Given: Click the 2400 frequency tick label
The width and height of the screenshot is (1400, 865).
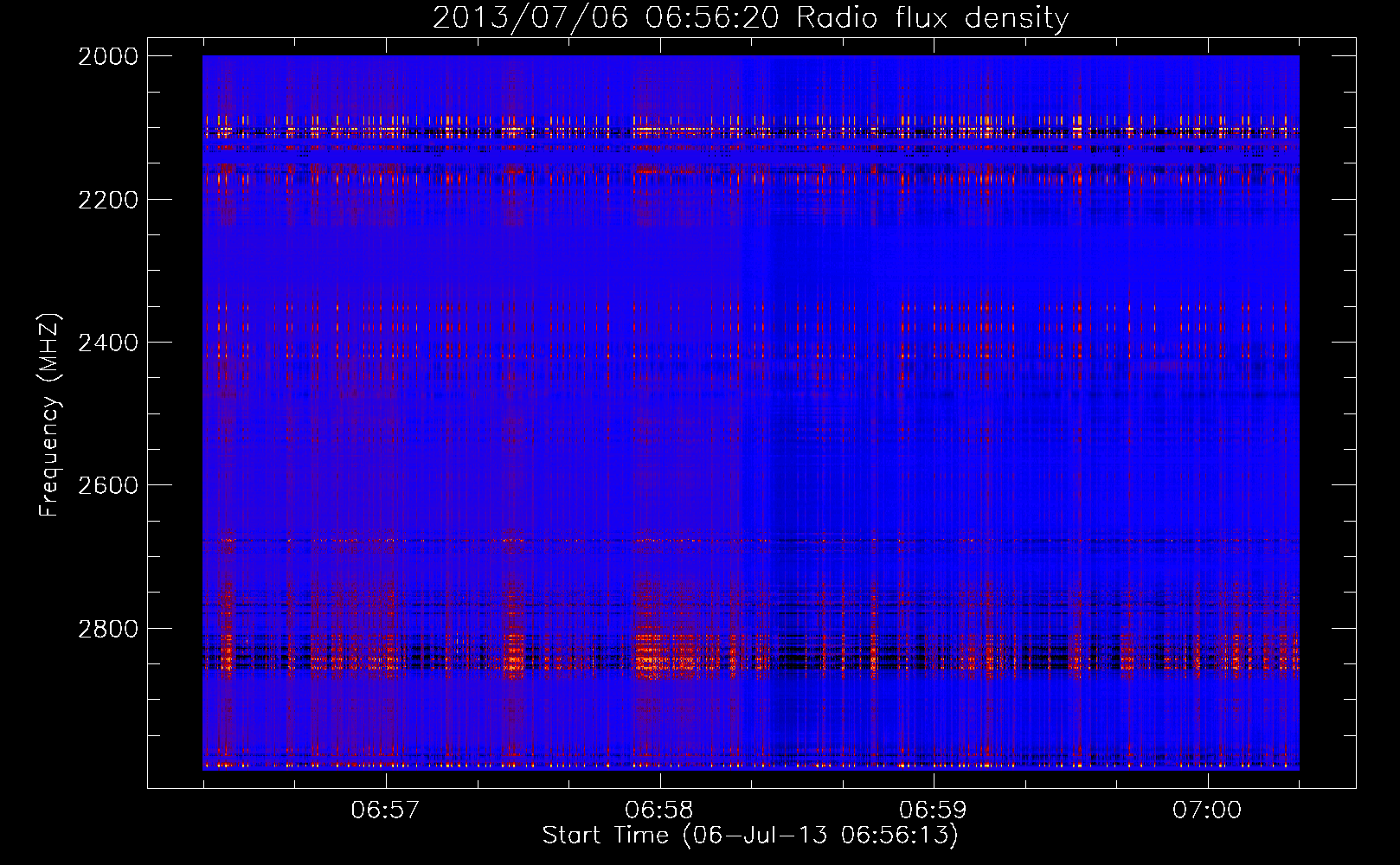Looking at the screenshot, I should point(108,342).
